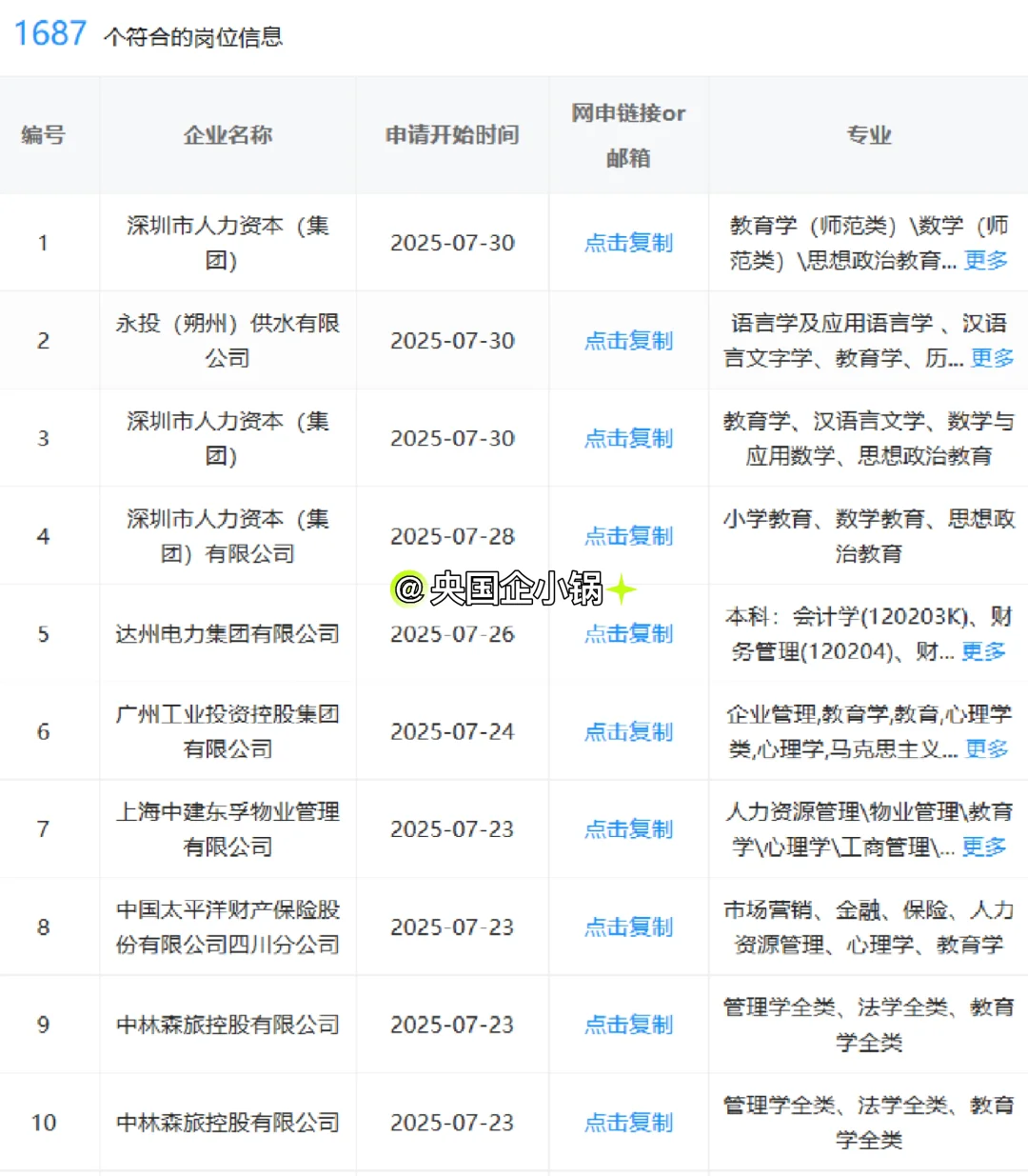Select company name in row 3
Image resolution: width=1028 pixels, height=1176 pixels.
pos(227,438)
